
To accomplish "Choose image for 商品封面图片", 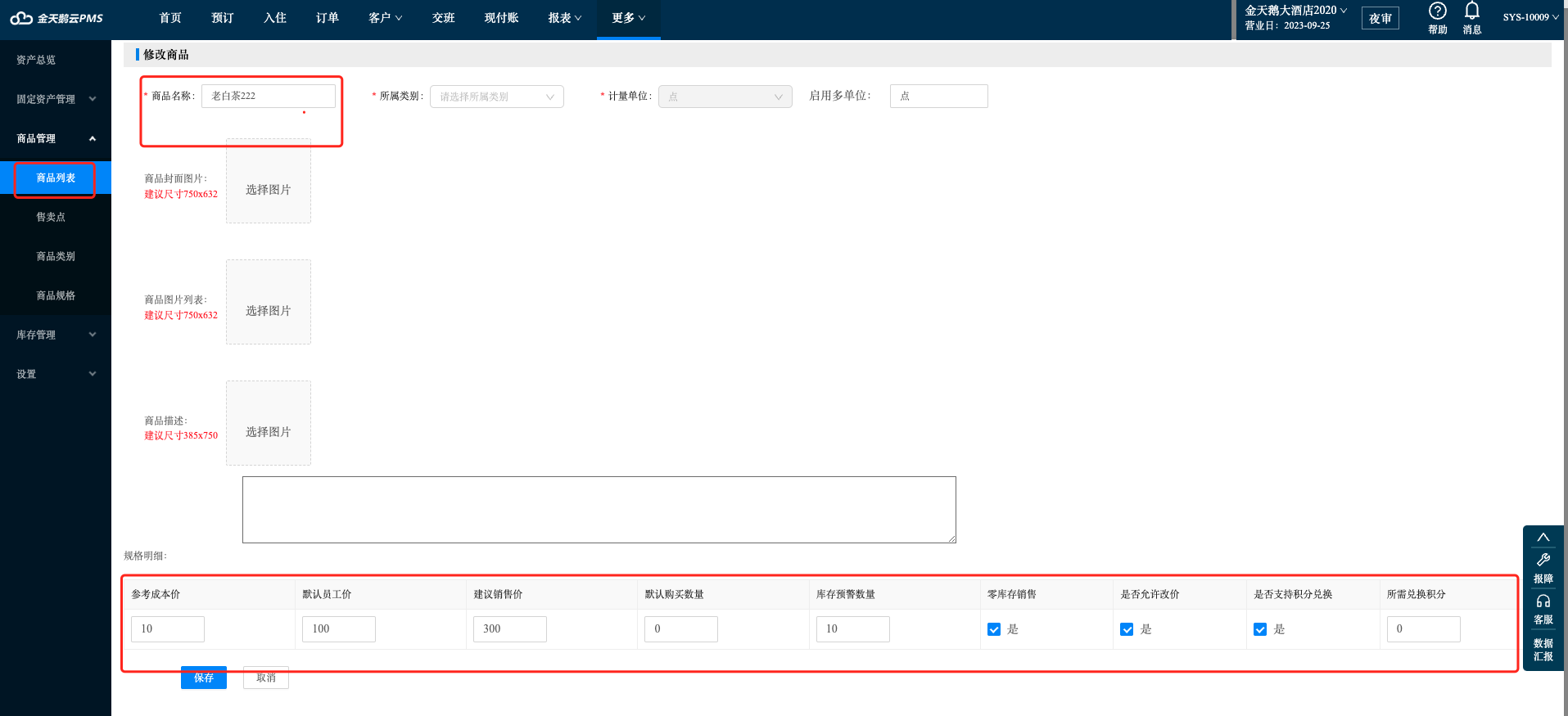I will click(x=269, y=181).
